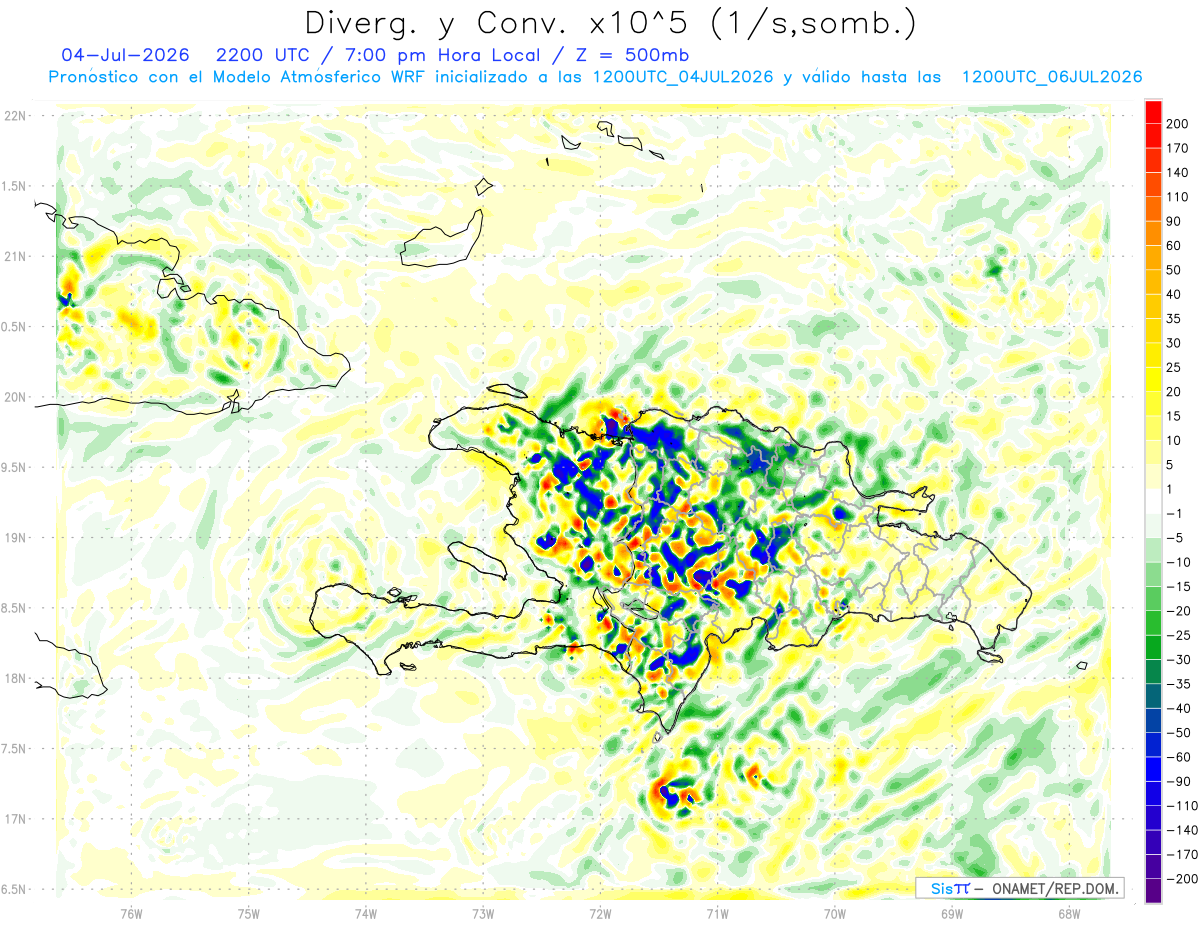1200x927 pixels.
Task: Click the '30' color scale value
Action: click(x=1175, y=343)
